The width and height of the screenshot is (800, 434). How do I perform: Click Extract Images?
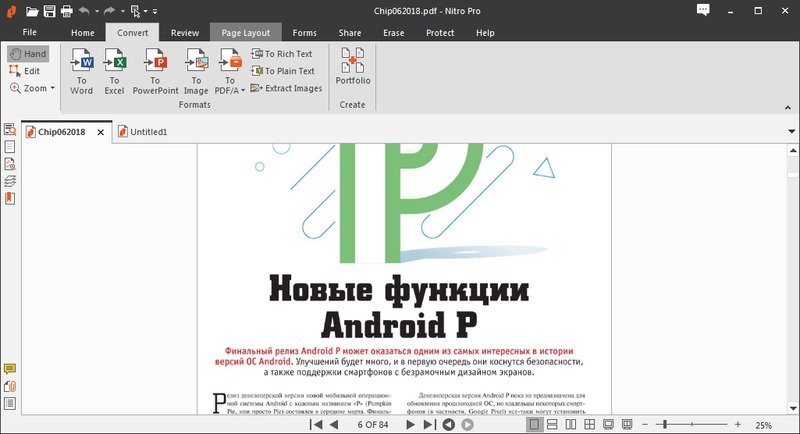coord(286,88)
